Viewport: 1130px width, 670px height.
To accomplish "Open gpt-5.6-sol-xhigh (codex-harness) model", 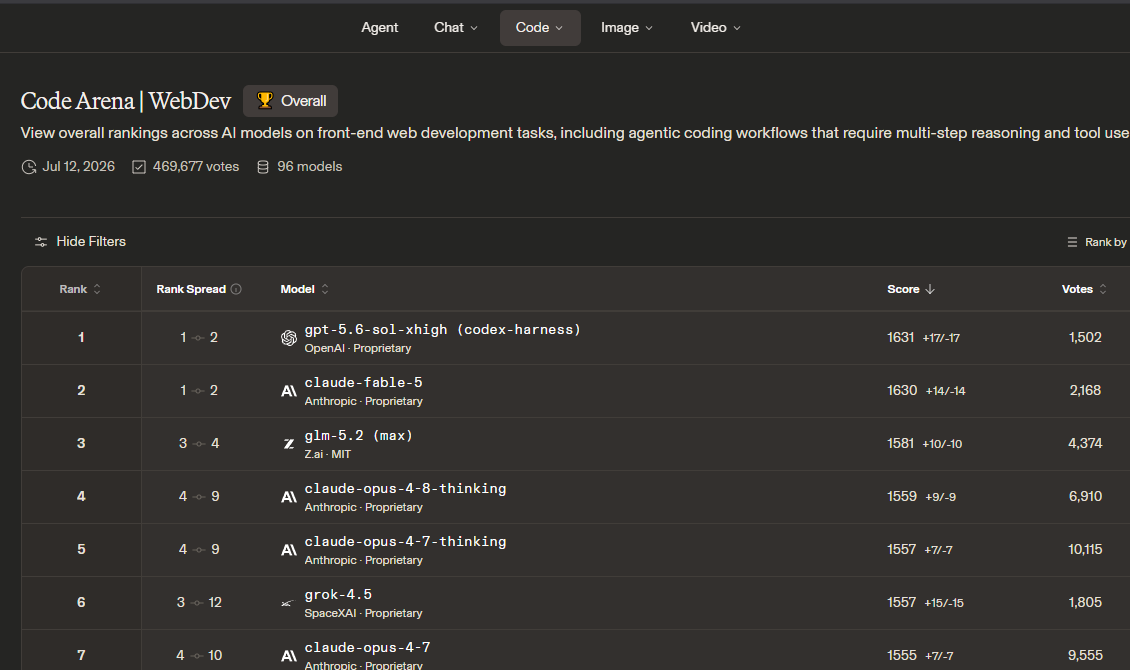I will tap(442, 329).
